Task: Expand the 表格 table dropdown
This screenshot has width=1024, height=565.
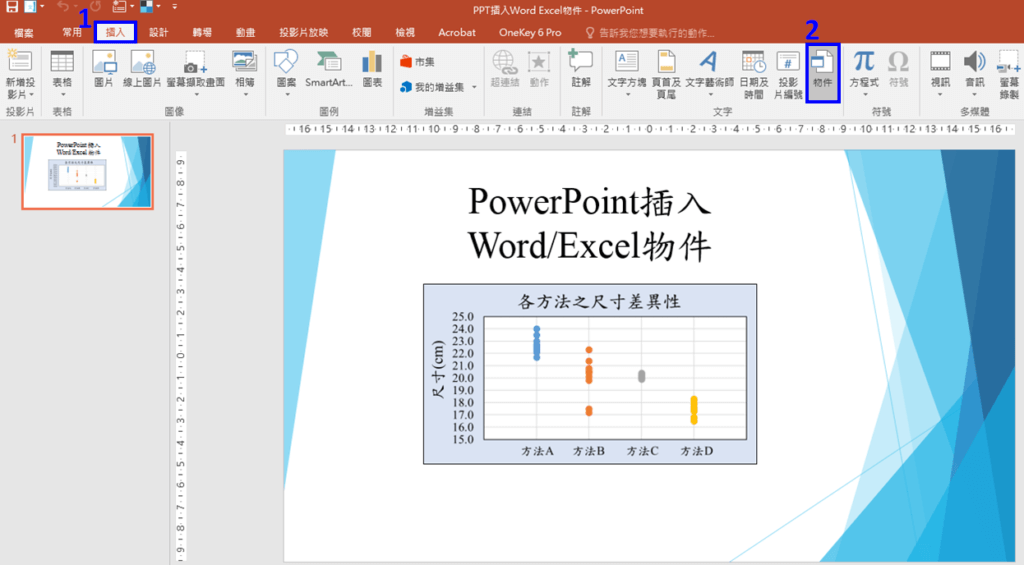Action: (62, 93)
